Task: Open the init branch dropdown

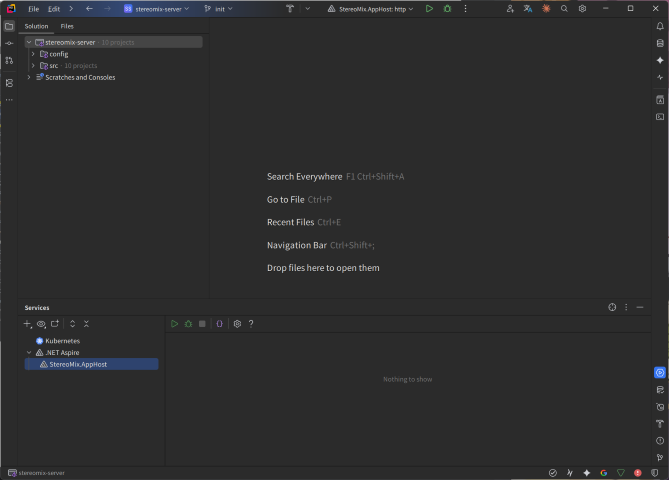Action: [219, 8]
